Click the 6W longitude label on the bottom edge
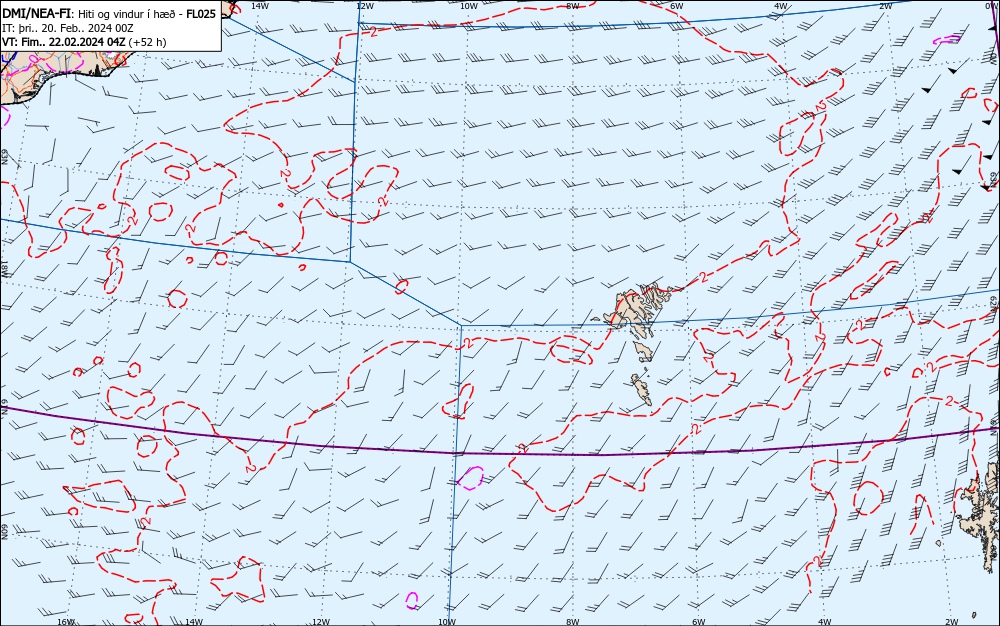Screen dimensions: 1000x626 click(698, 622)
